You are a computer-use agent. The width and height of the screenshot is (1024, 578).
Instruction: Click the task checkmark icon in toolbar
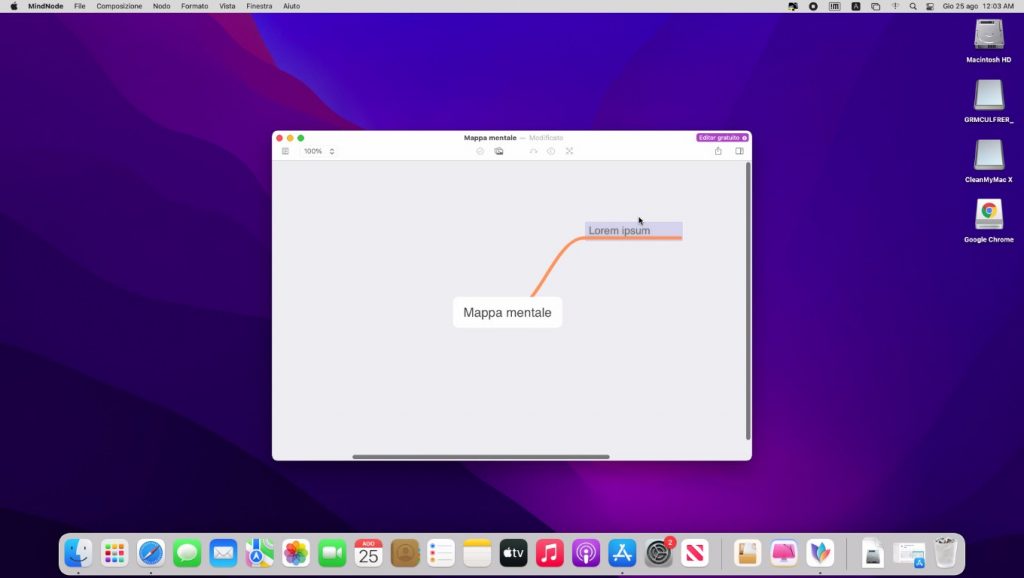tap(480, 151)
